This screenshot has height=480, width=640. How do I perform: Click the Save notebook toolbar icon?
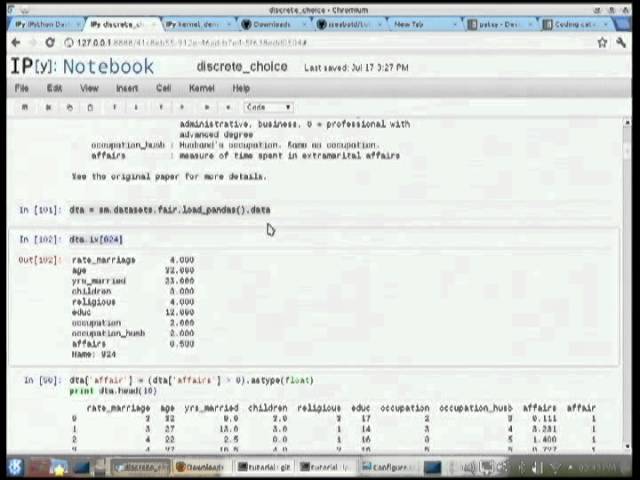coord(25,107)
